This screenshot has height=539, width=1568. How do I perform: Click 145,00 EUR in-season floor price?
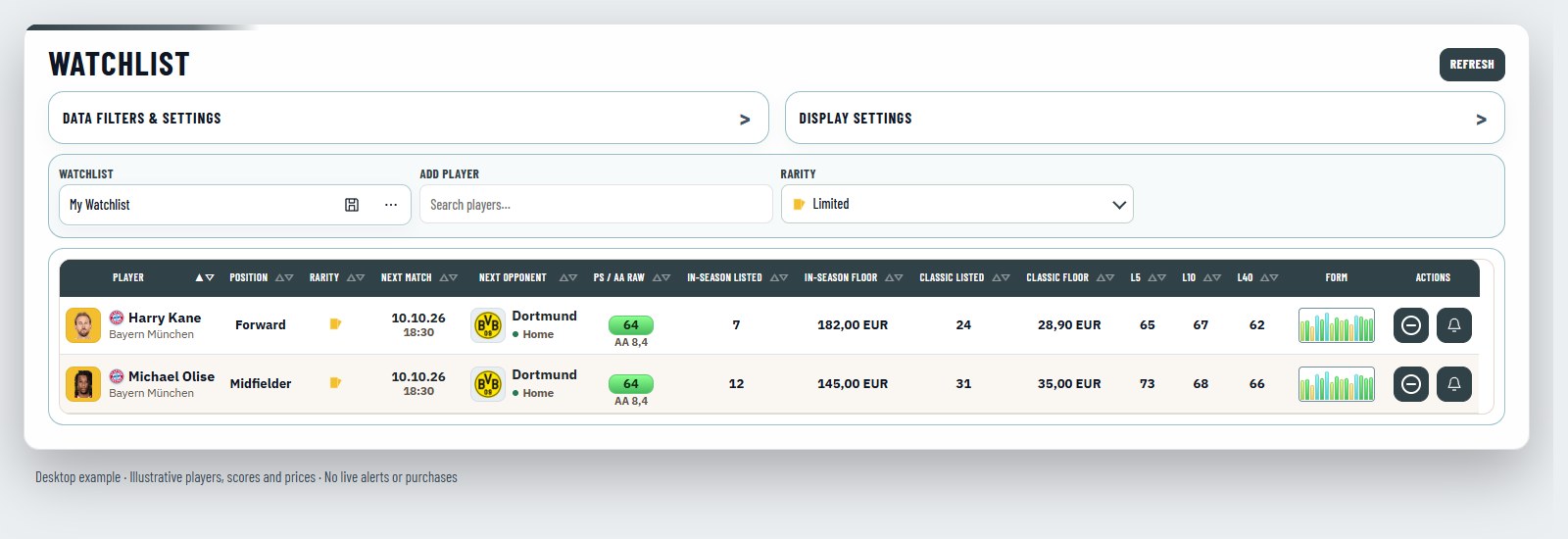[853, 384]
